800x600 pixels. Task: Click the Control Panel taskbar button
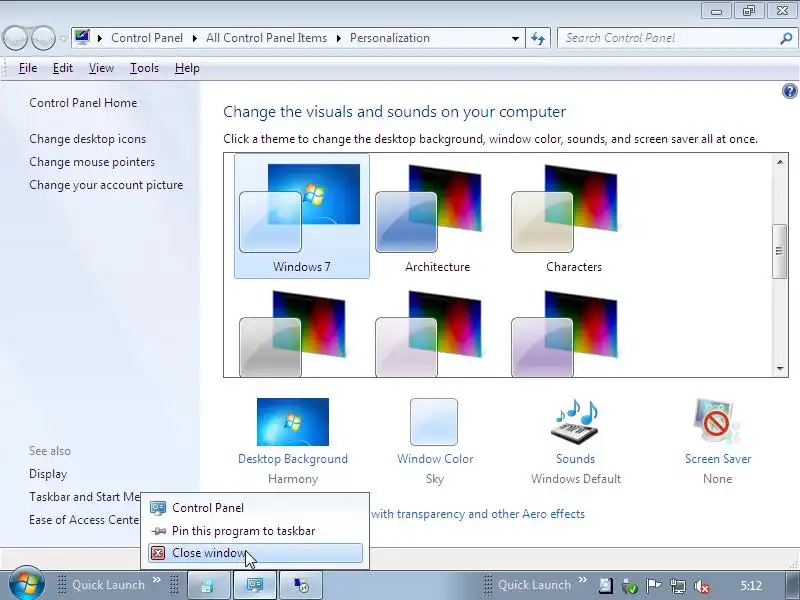[255, 585]
